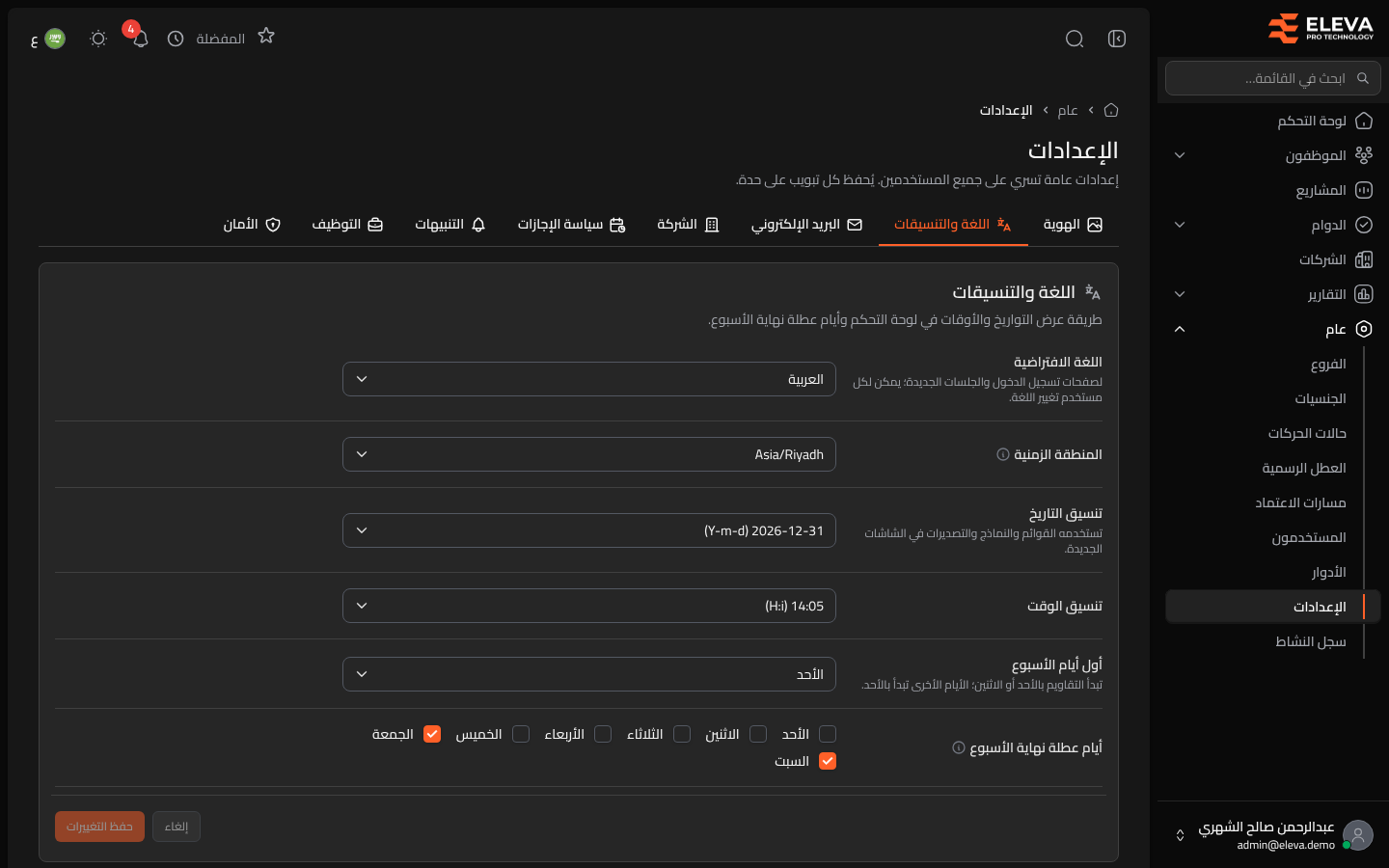Viewport: 1389px width, 868px height.
Task: Click the search magnifier icon in top bar
Action: click(x=1075, y=39)
